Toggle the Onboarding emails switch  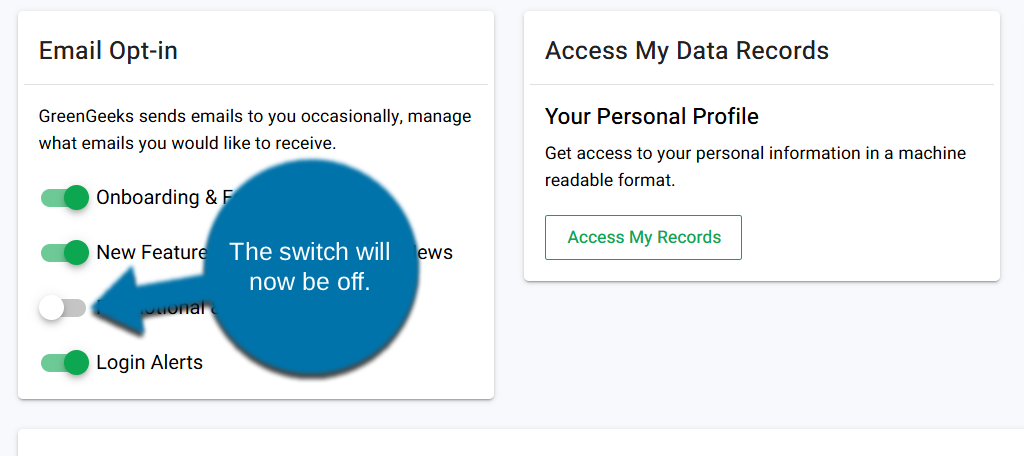click(x=65, y=198)
